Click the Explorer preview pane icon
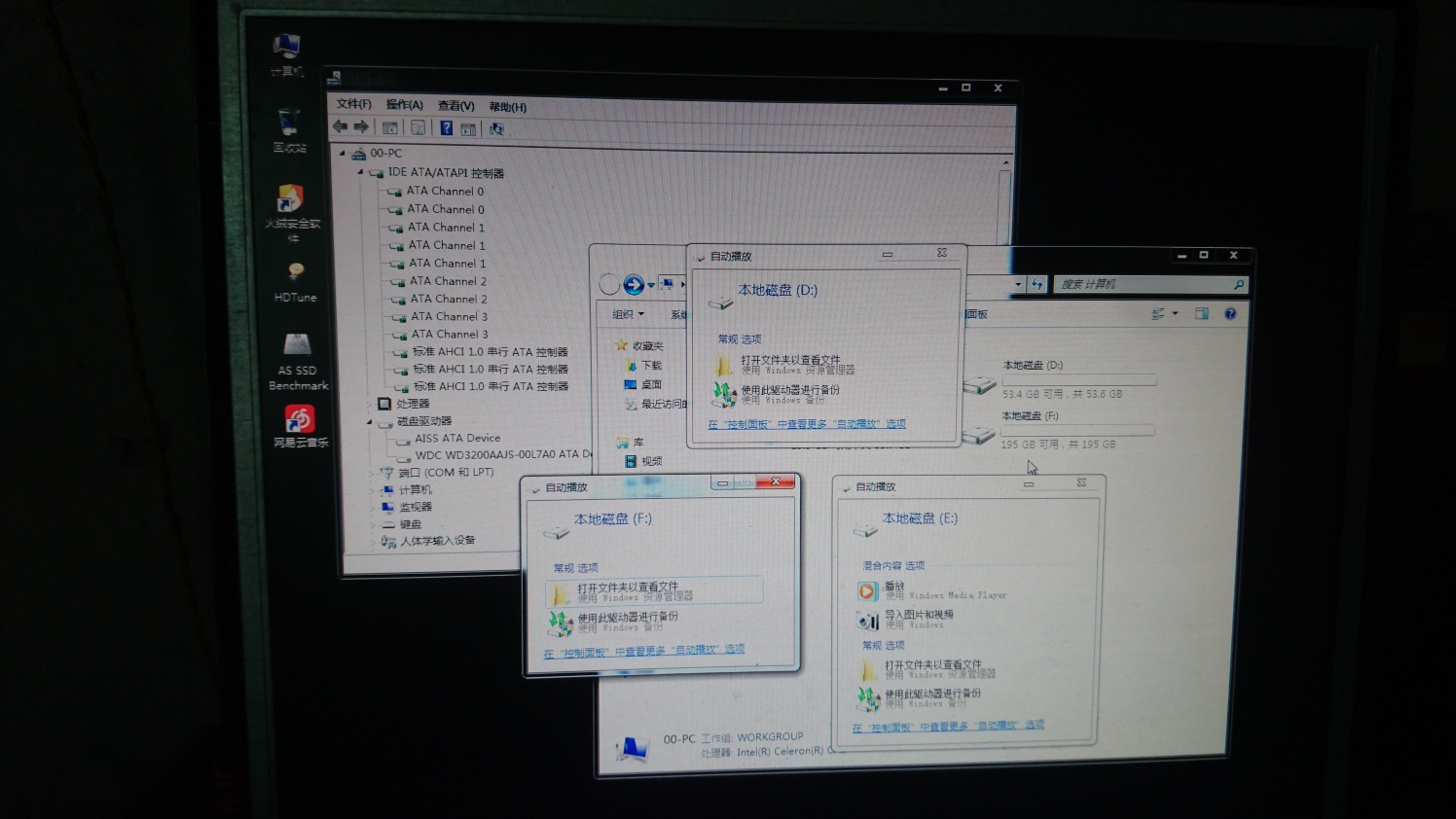Screen dimensions: 1456x819 pyautogui.click(x=1202, y=314)
